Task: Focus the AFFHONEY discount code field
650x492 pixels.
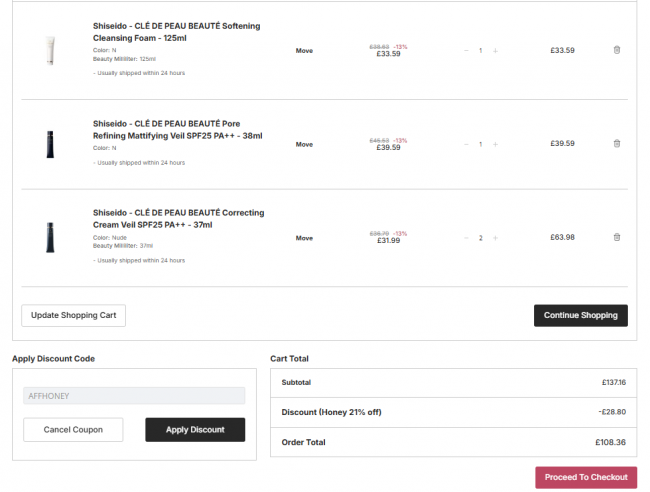Action: pos(134,396)
